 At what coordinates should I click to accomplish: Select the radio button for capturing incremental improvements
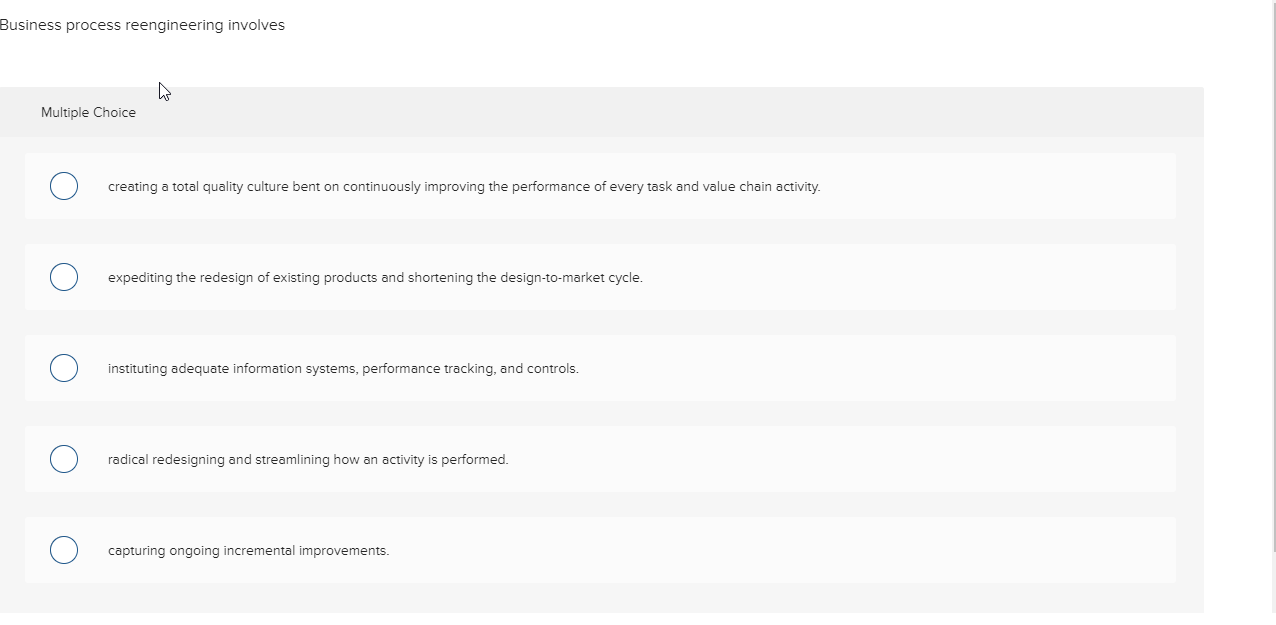[63, 549]
